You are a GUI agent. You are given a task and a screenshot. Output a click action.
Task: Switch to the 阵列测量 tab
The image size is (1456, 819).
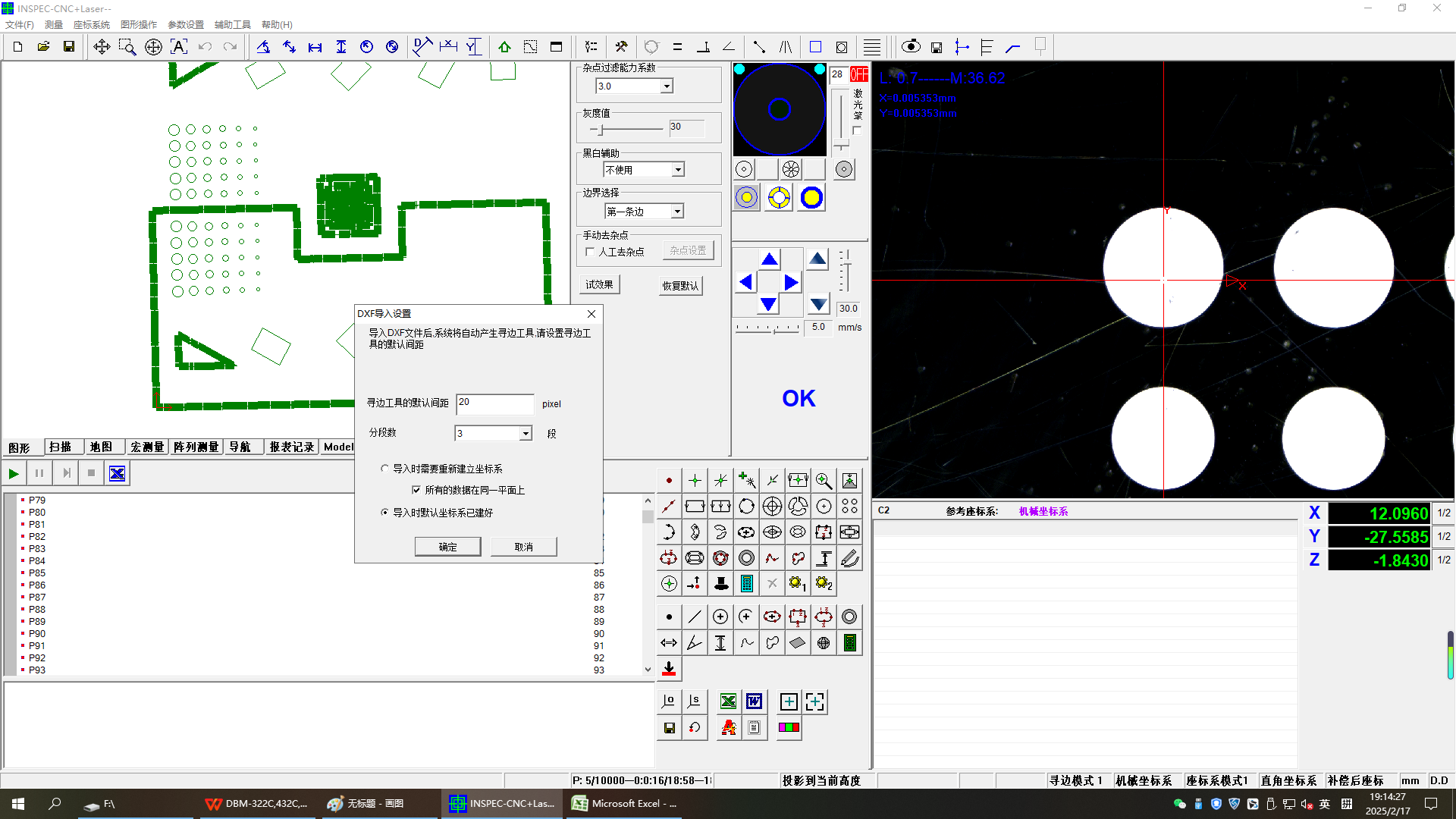(196, 447)
